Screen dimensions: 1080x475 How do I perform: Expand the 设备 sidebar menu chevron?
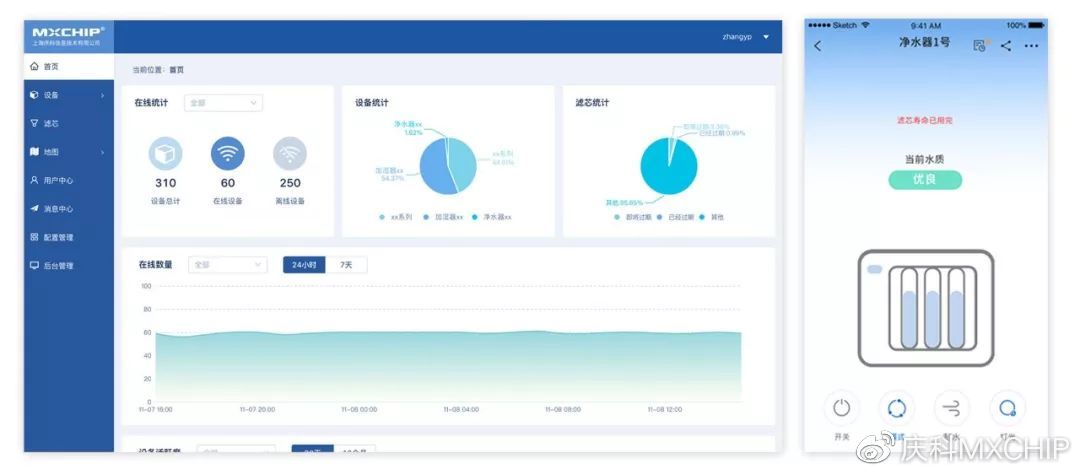pos(103,95)
